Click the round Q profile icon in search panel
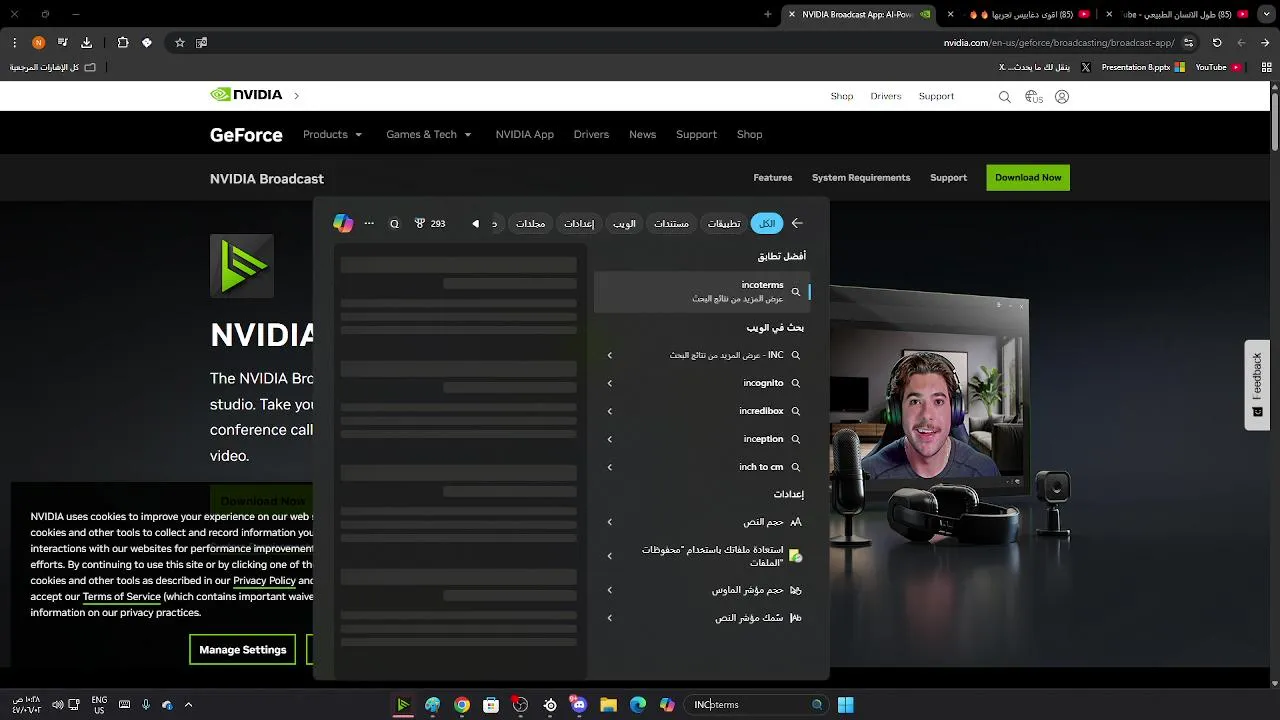The height and width of the screenshot is (720, 1280). point(394,224)
